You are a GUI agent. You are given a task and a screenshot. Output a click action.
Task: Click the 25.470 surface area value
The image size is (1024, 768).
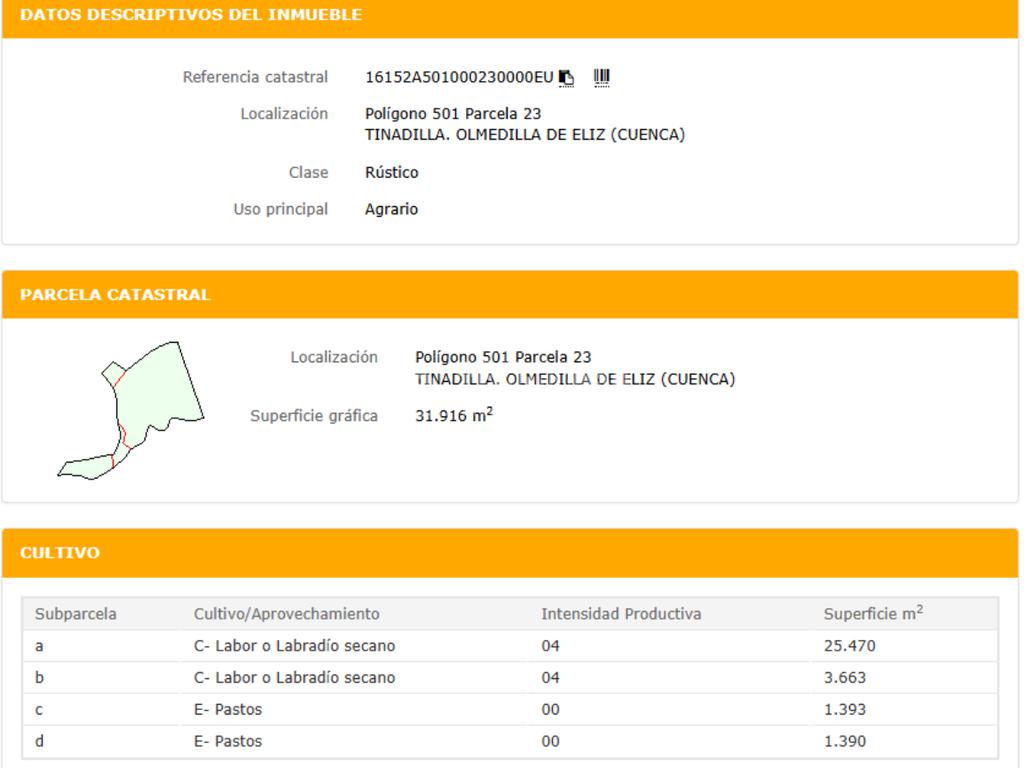click(x=849, y=646)
